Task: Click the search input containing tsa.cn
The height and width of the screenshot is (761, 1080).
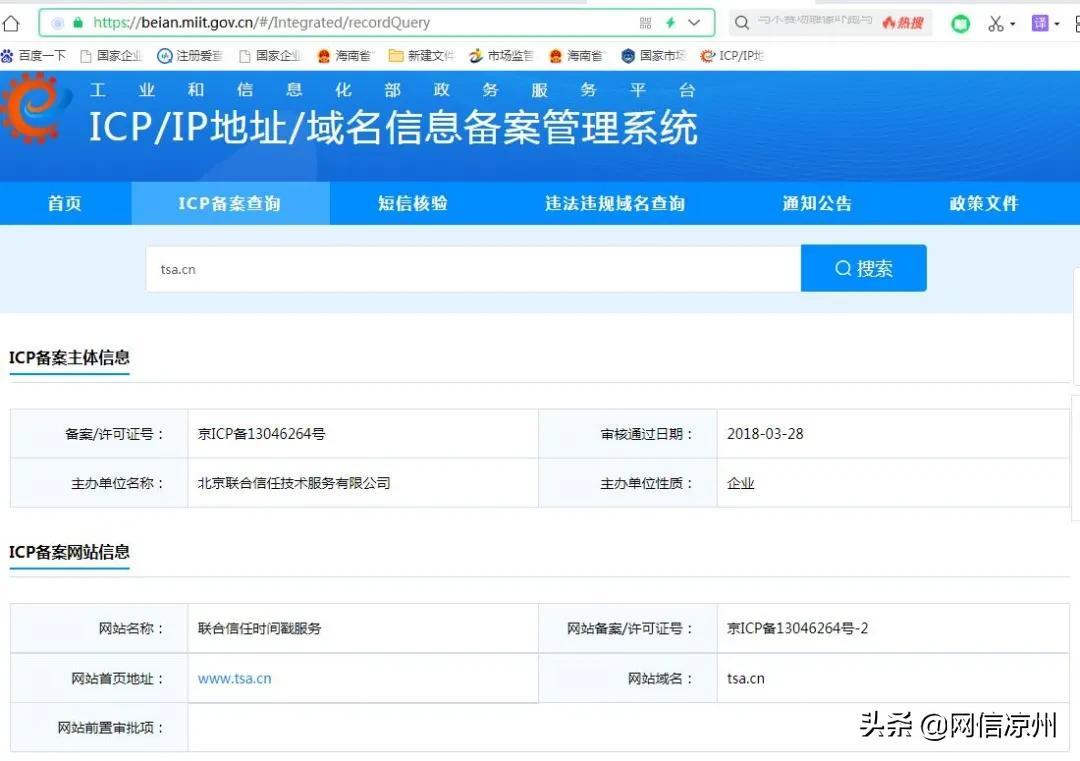Action: coord(473,269)
